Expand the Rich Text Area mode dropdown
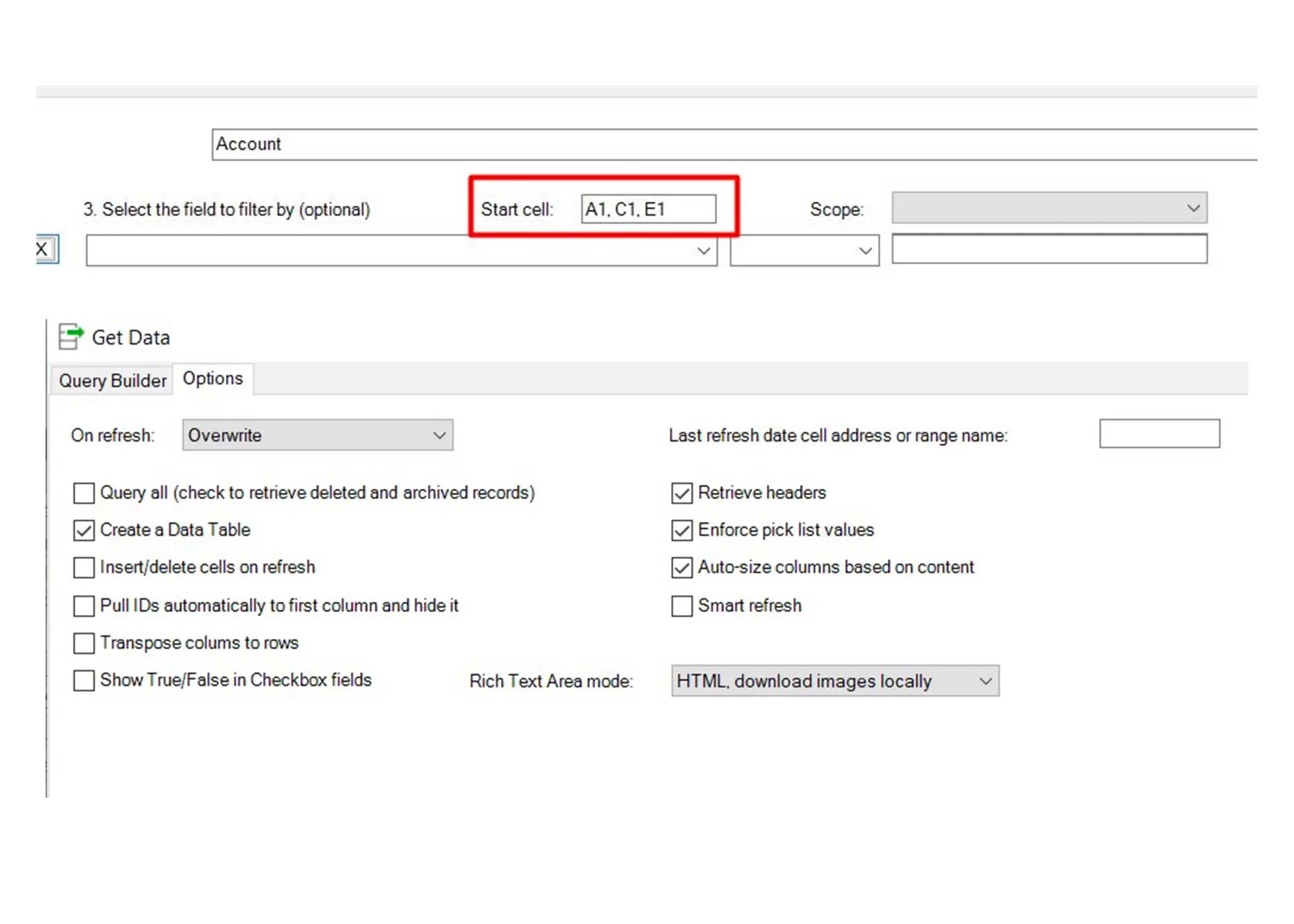The width and height of the screenshot is (1294, 924). click(x=835, y=681)
